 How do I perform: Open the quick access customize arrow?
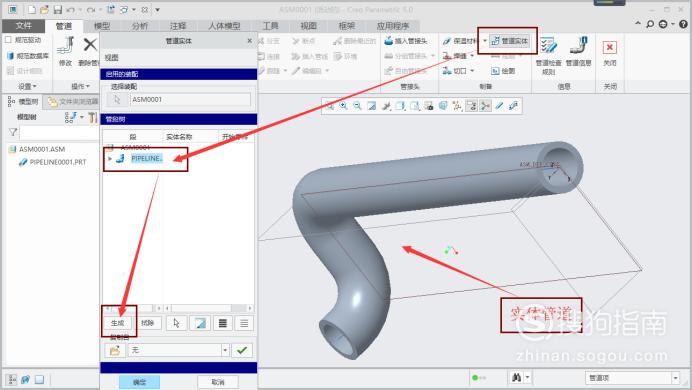coord(158,10)
